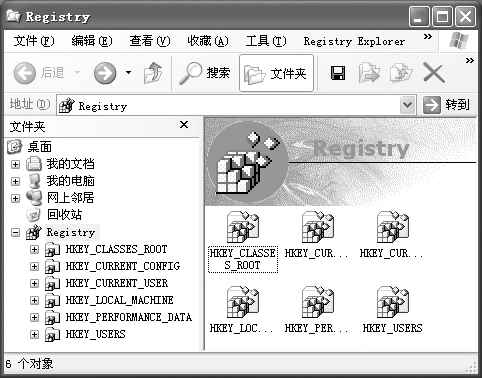482x378 pixels.
Task: Toggle the 文件夹 folders pane button
Action: [x=276, y=73]
